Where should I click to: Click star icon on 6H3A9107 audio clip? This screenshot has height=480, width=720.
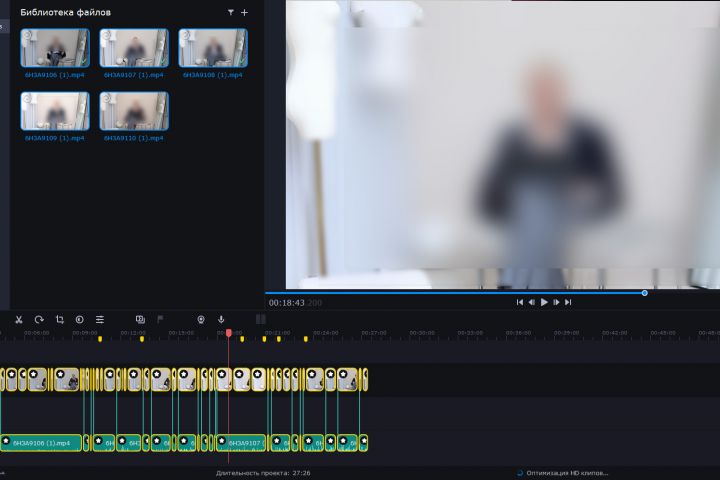pyautogui.click(x=222, y=441)
